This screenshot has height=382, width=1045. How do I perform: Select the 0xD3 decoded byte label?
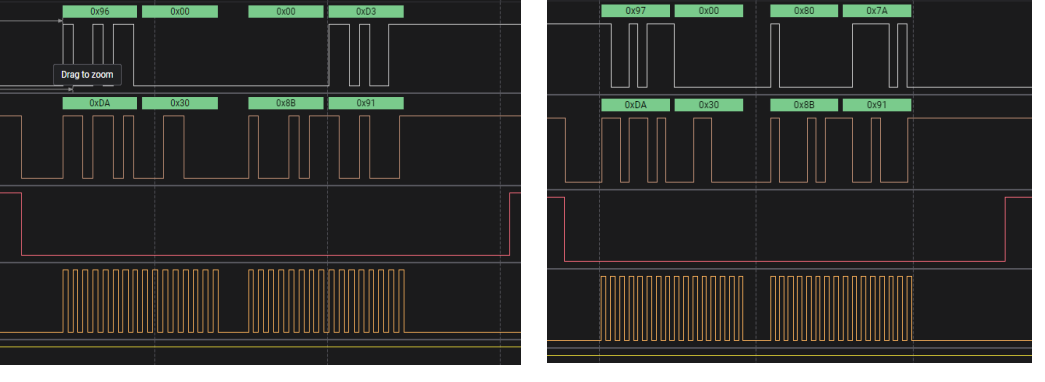(x=366, y=11)
